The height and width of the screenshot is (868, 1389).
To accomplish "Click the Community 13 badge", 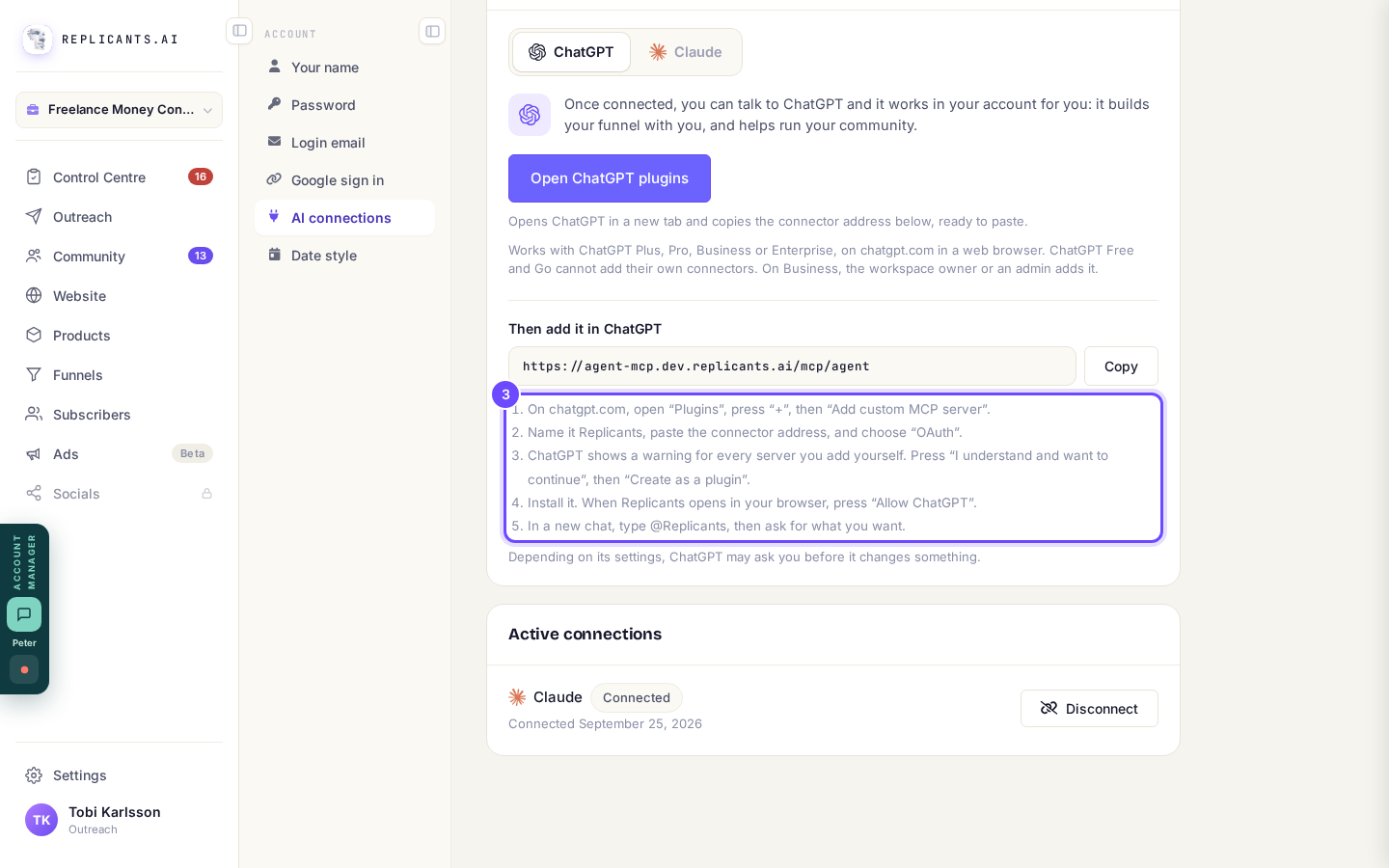I will coord(201,256).
